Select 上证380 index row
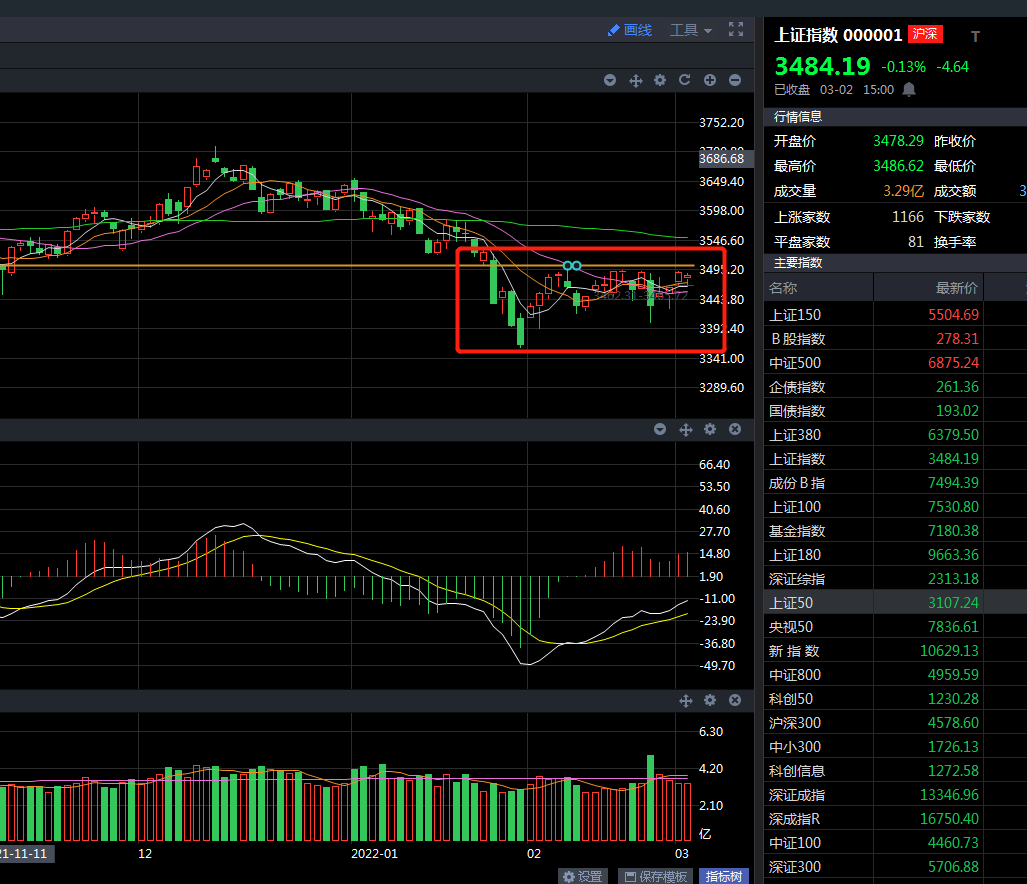The image size is (1027, 884). point(895,435)
